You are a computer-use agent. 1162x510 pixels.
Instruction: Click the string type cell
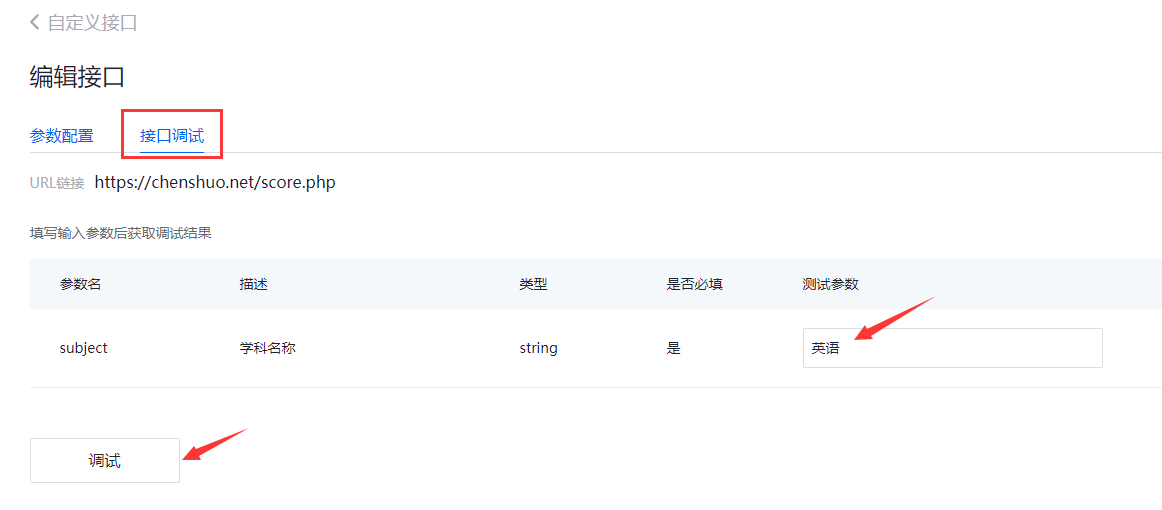coord(538,348)
